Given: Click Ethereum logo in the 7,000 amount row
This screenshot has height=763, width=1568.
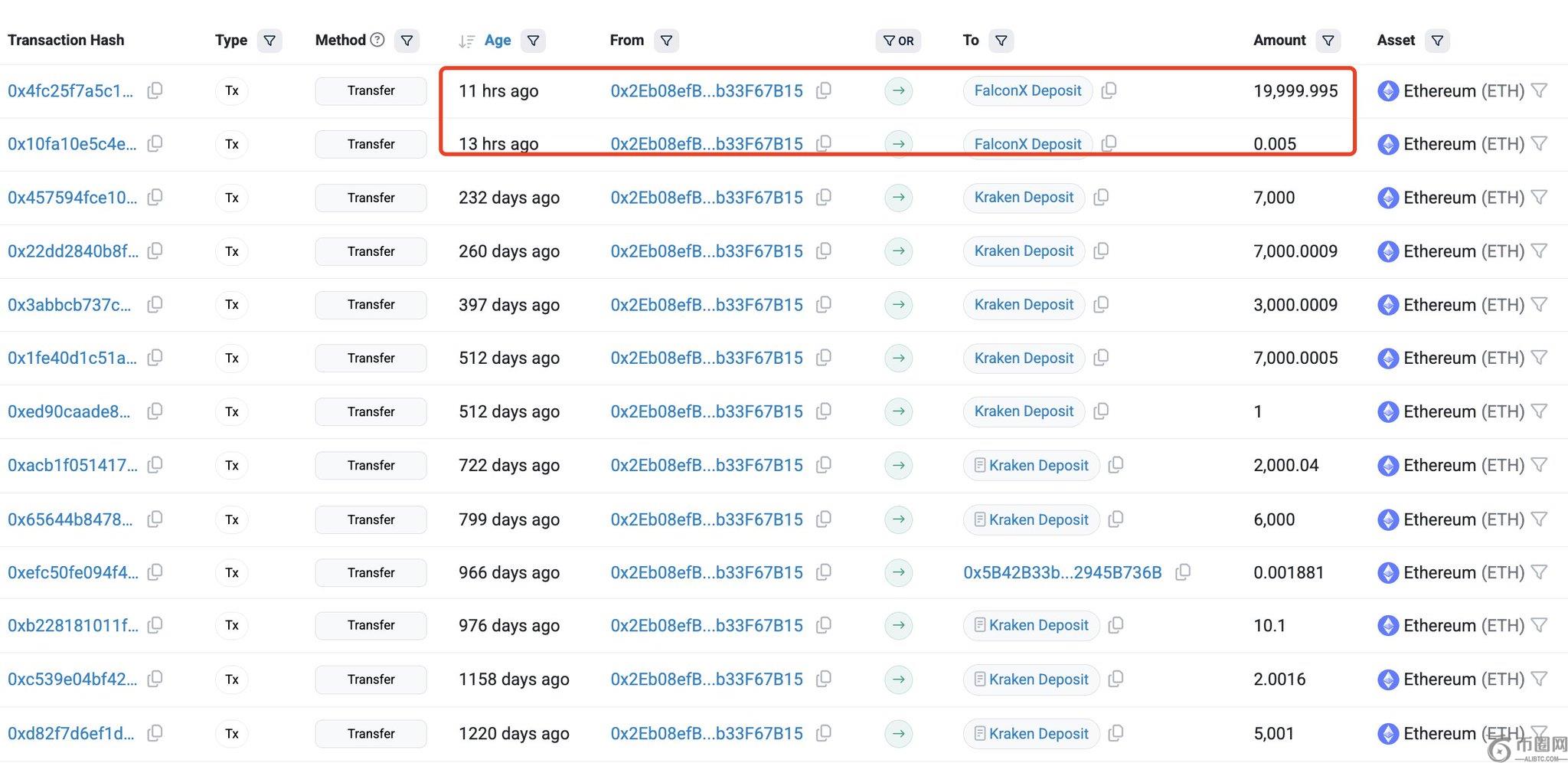Looking at the screenshot, I should pyautogui.click(x=1387, y=198).
